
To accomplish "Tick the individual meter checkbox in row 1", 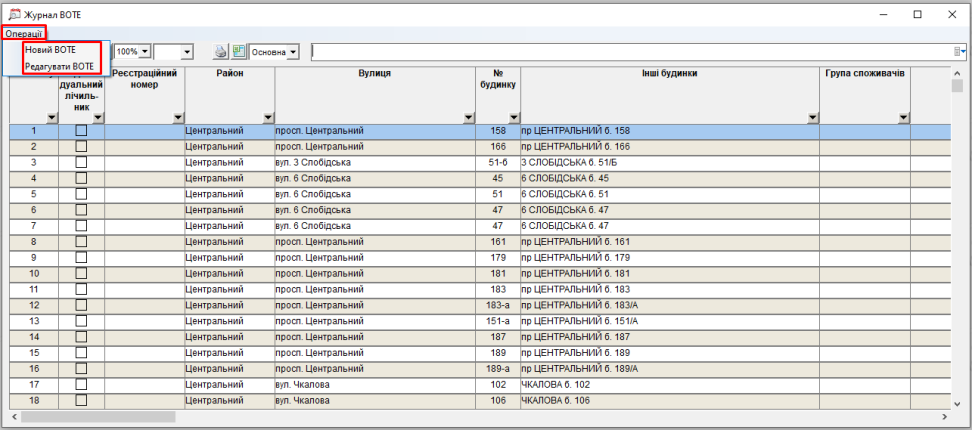I will tap(81, 131).
